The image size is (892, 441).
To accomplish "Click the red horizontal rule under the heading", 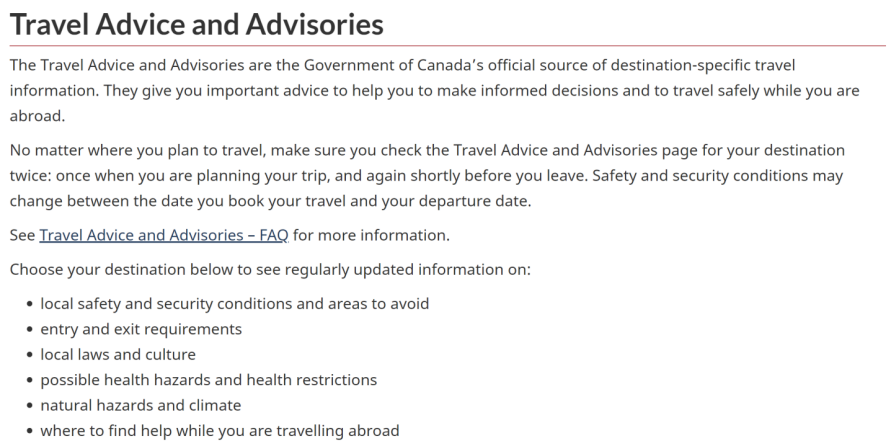I will click(x=448, y=46).
